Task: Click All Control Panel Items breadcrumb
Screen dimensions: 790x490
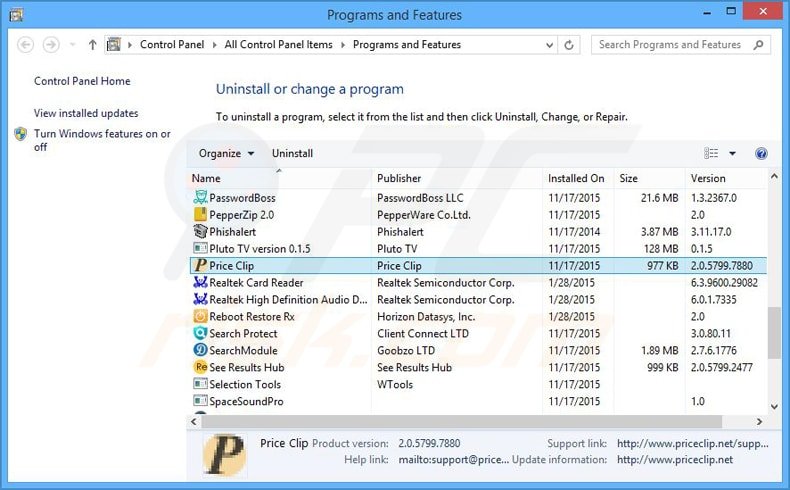Action: 279,45
